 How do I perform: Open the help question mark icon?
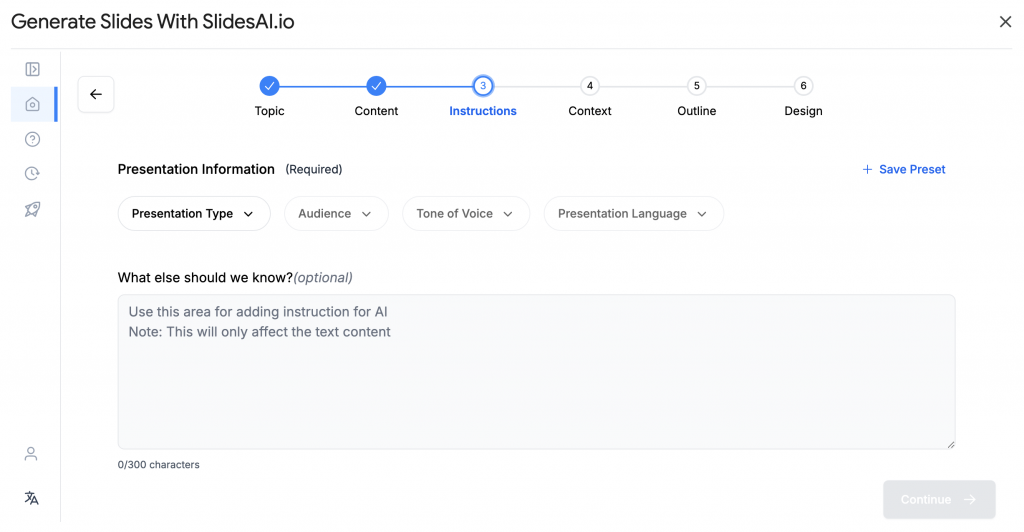coord(32,139)
